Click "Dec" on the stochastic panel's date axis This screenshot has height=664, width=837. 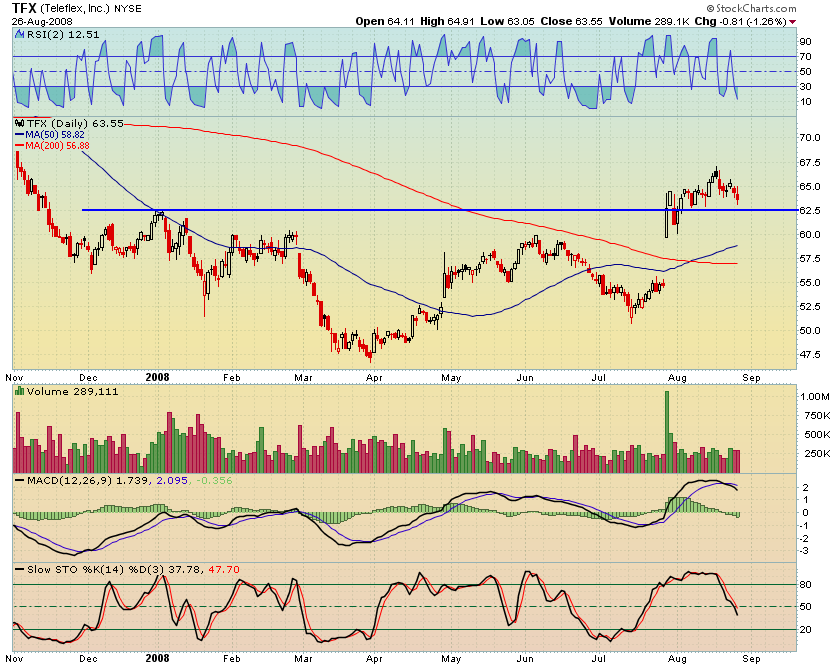(89, 659)
